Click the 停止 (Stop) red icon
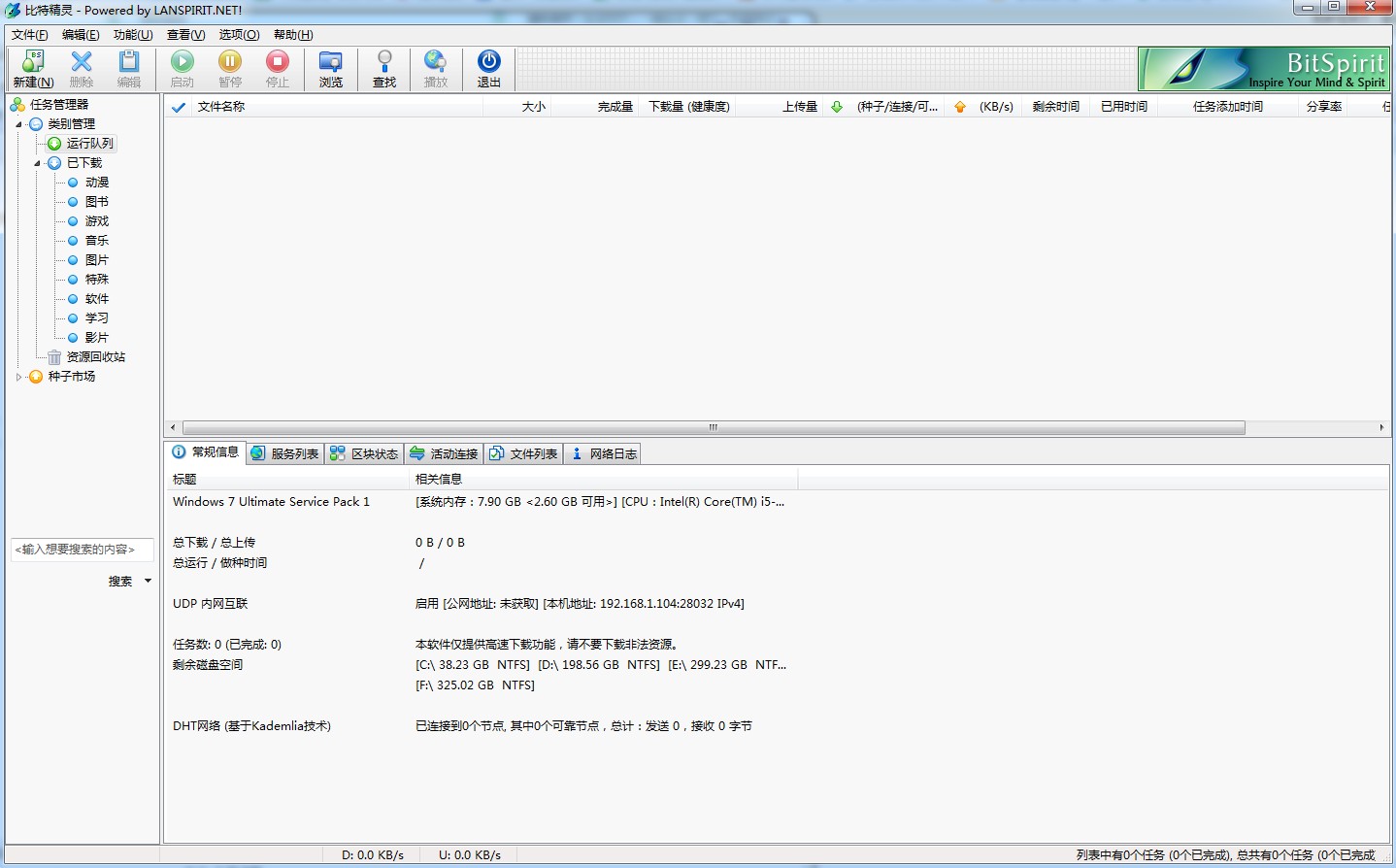 click(x=278, y=63)
